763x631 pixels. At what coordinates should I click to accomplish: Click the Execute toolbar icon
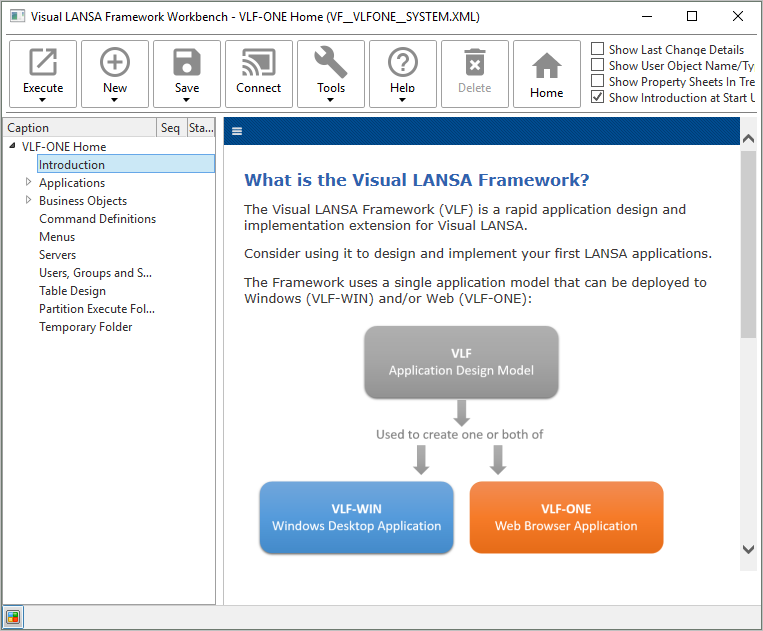pos(43,62)
